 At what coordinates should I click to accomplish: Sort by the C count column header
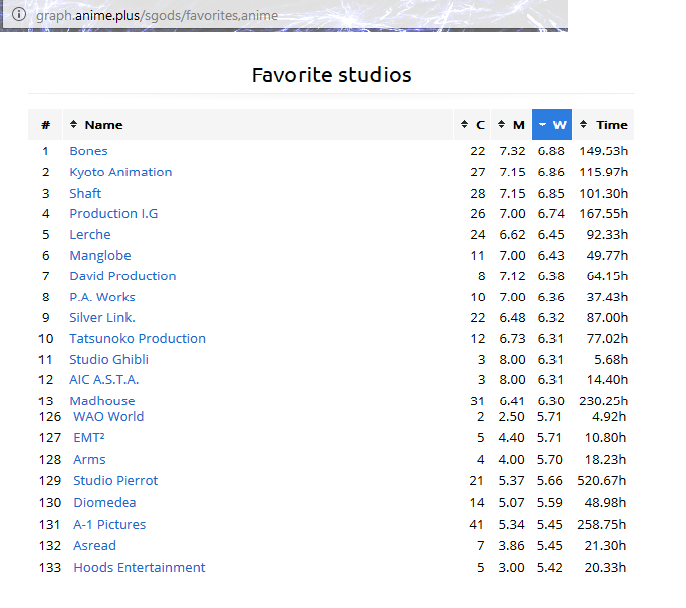[473, 125]
